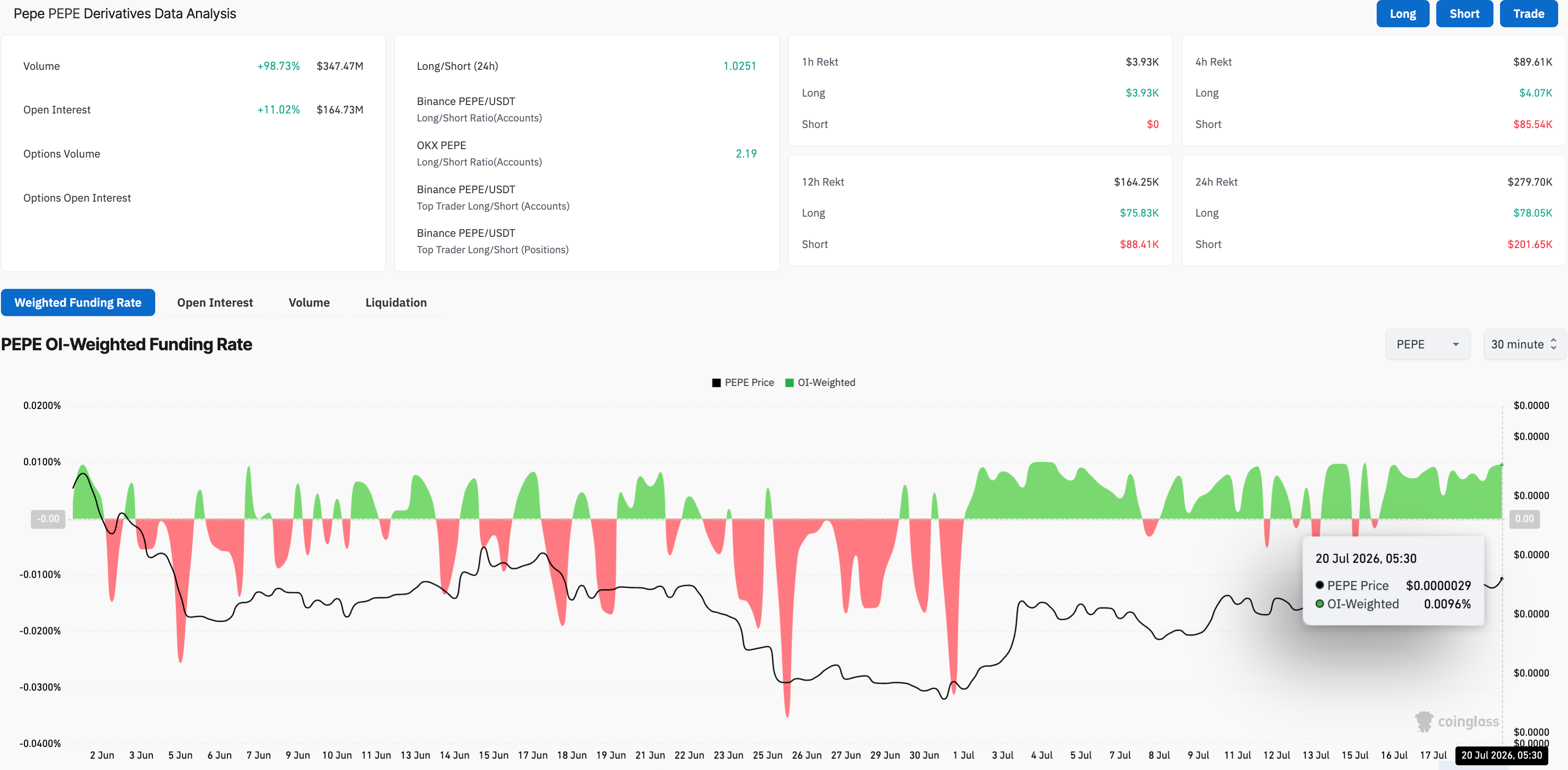The width and height of the screenshot is (1568, 770).
Task: Open Binance PEPE/USDT Top Trader Positions row
Action: (586, 241)
